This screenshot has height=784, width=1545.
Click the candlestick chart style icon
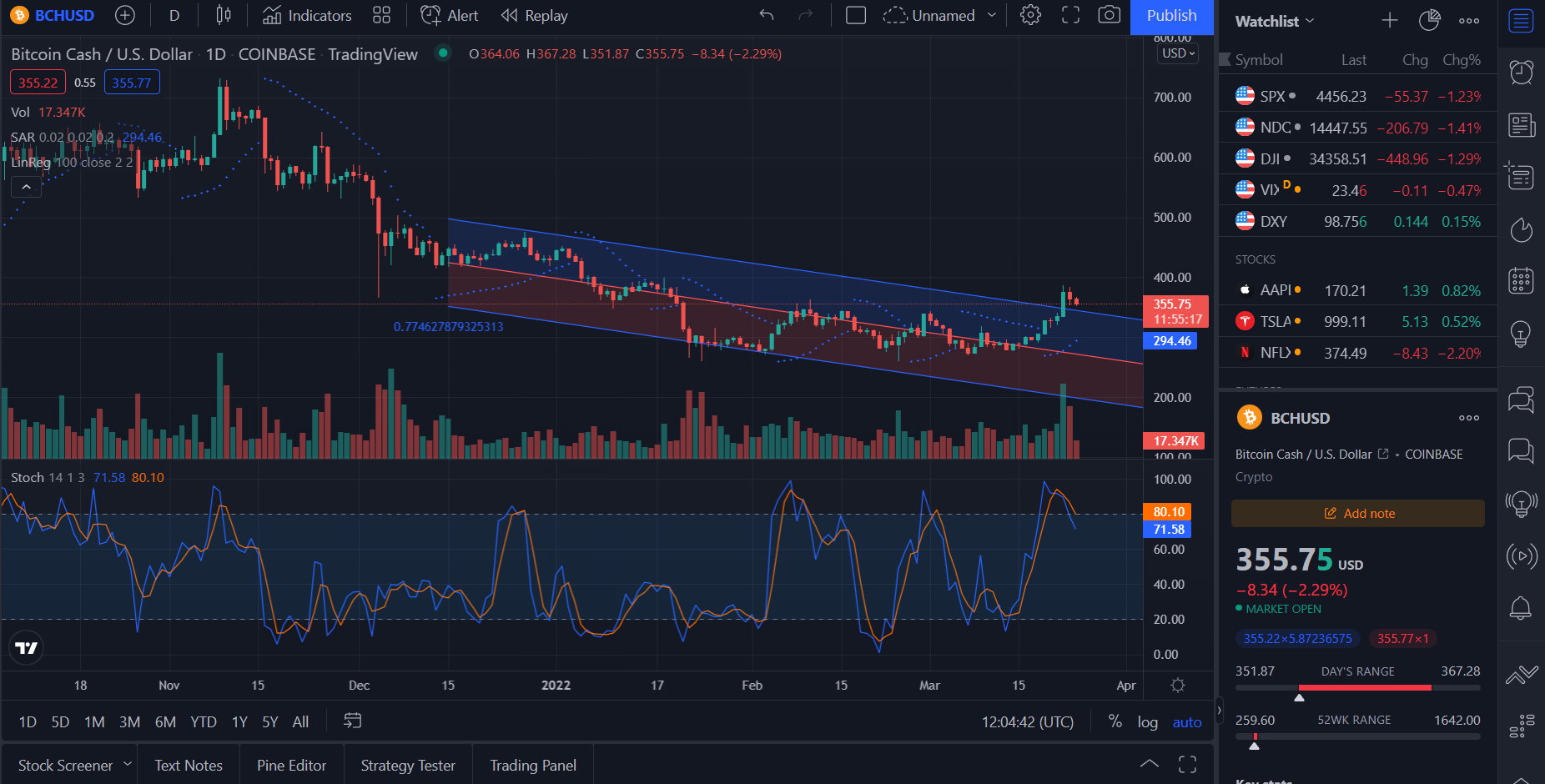223,15
